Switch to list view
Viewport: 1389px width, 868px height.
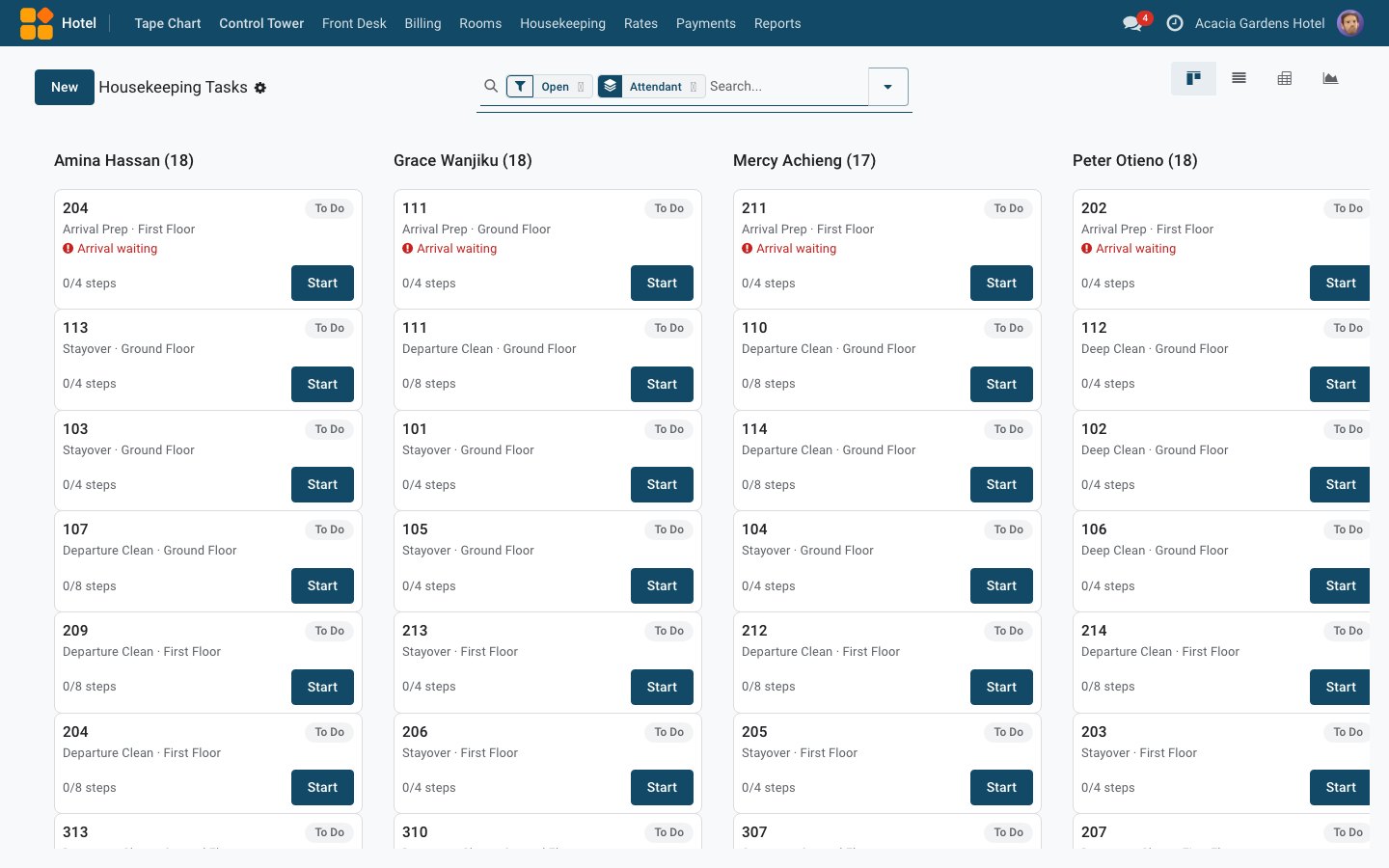point(1239,79)
